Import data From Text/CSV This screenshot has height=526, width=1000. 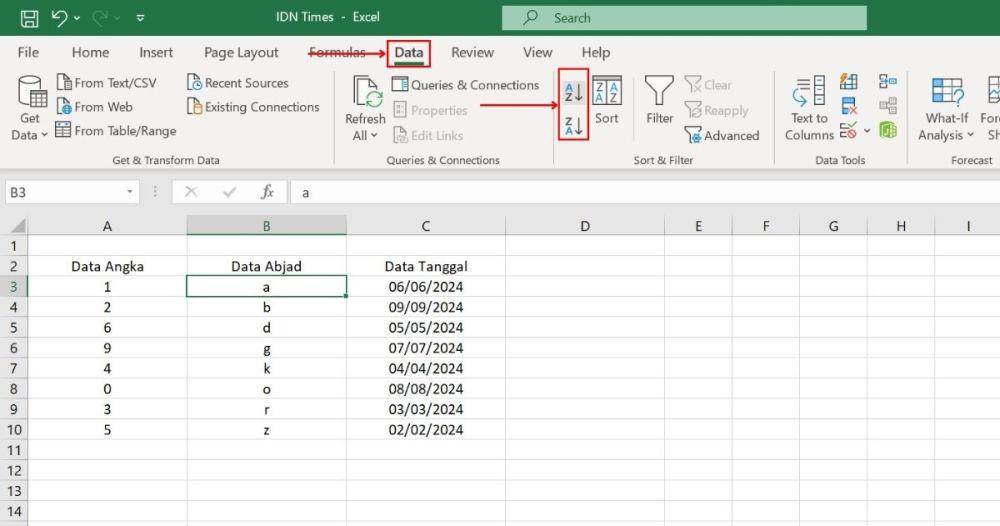point(107,83)
